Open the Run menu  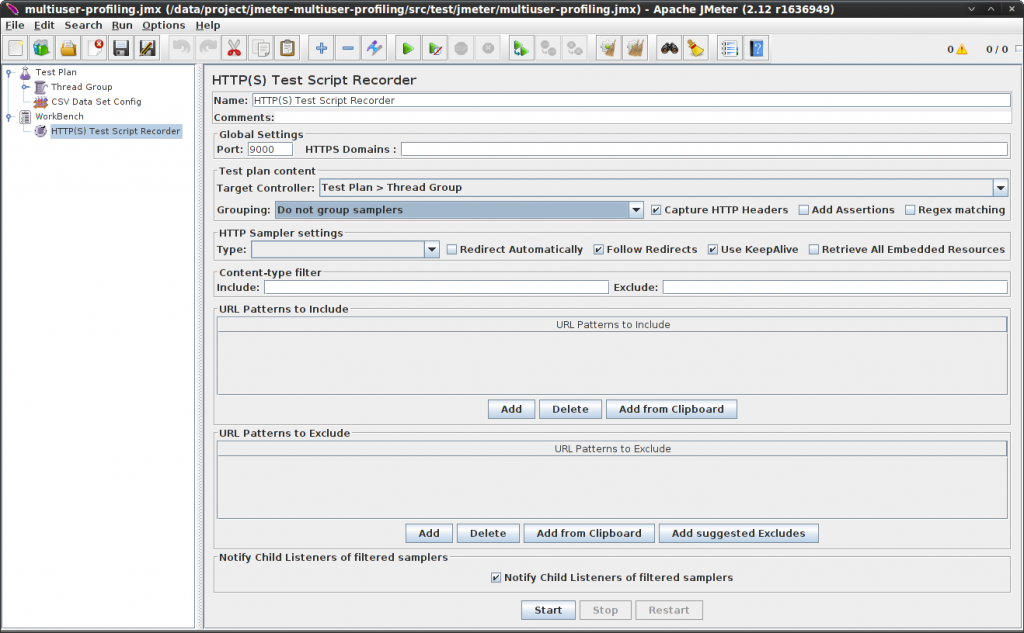[x=121, y=24]
